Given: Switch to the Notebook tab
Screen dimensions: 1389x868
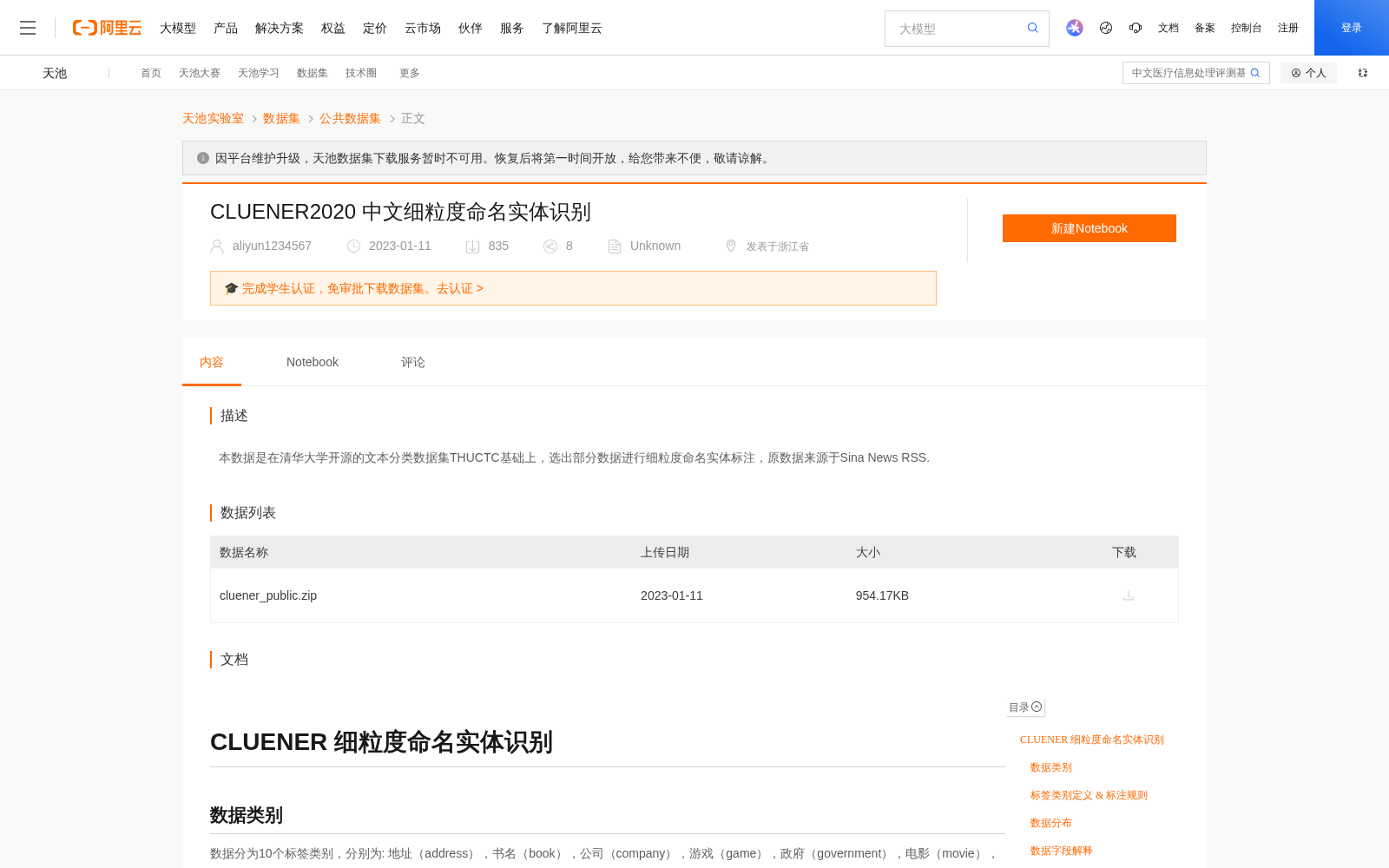Looking at the screenshot, I should [313, 362].
